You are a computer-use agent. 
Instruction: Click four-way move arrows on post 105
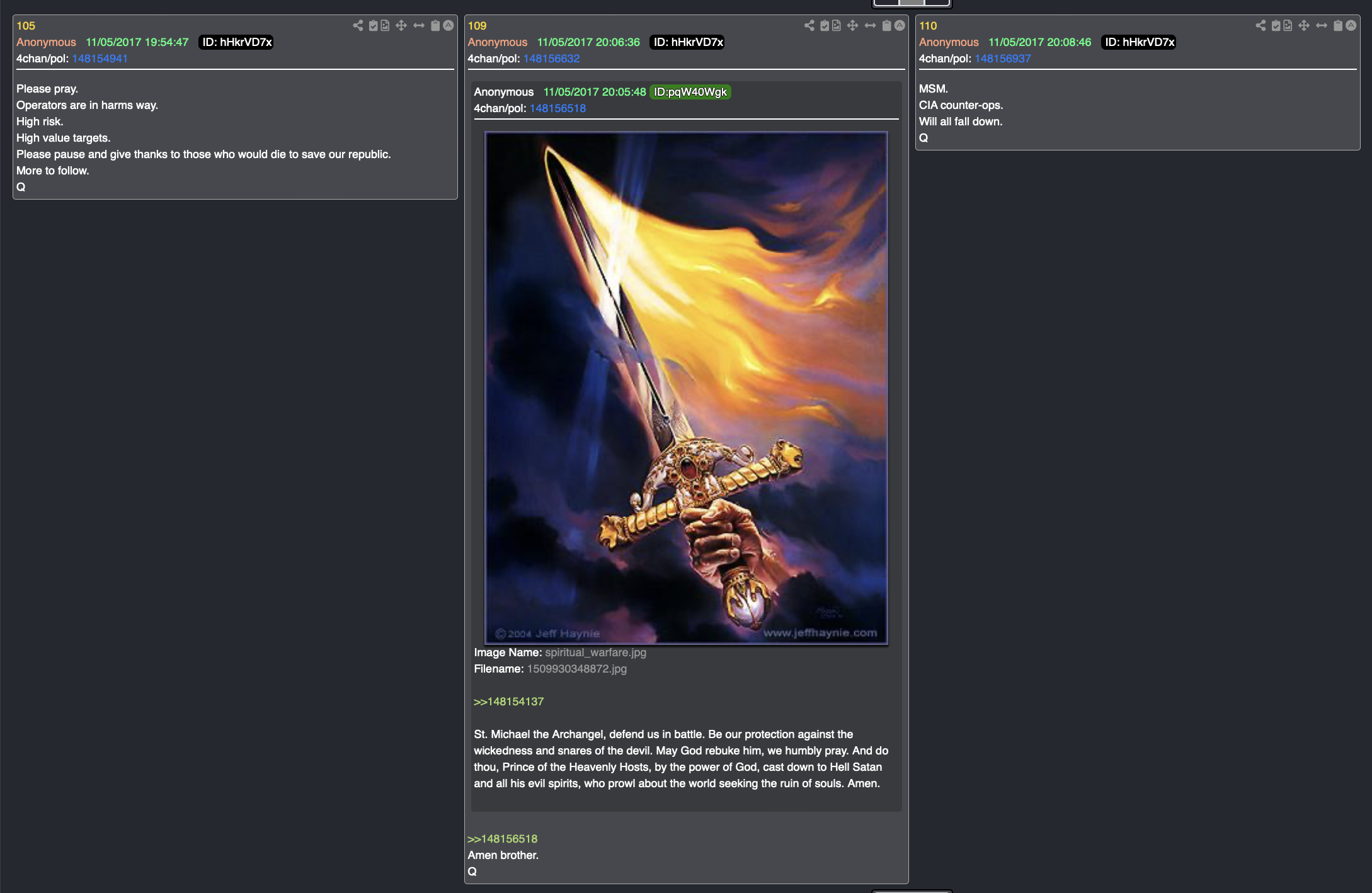[401, 26]
